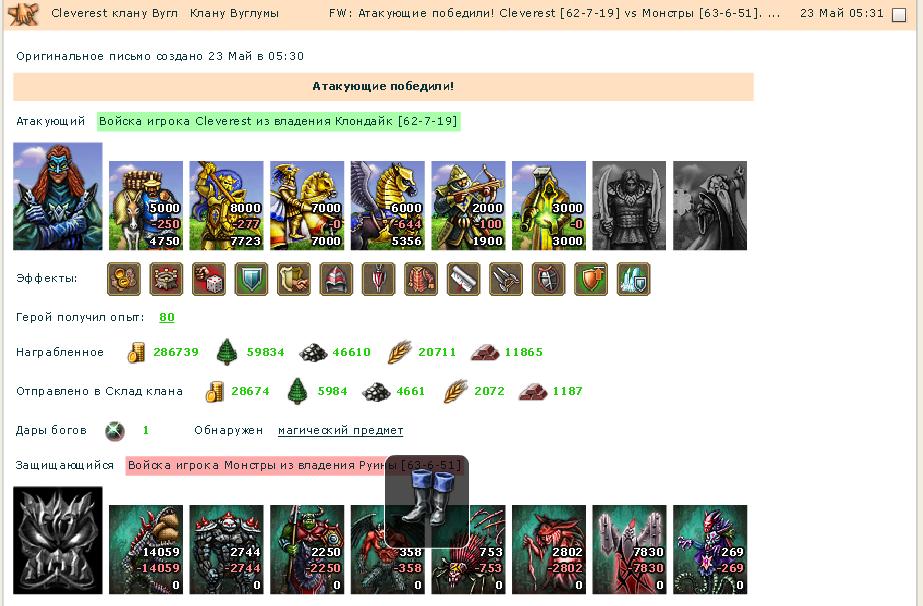Tick the checkbox beside 23 Май 05:31
Screen dimensions: 923x606
899,15
